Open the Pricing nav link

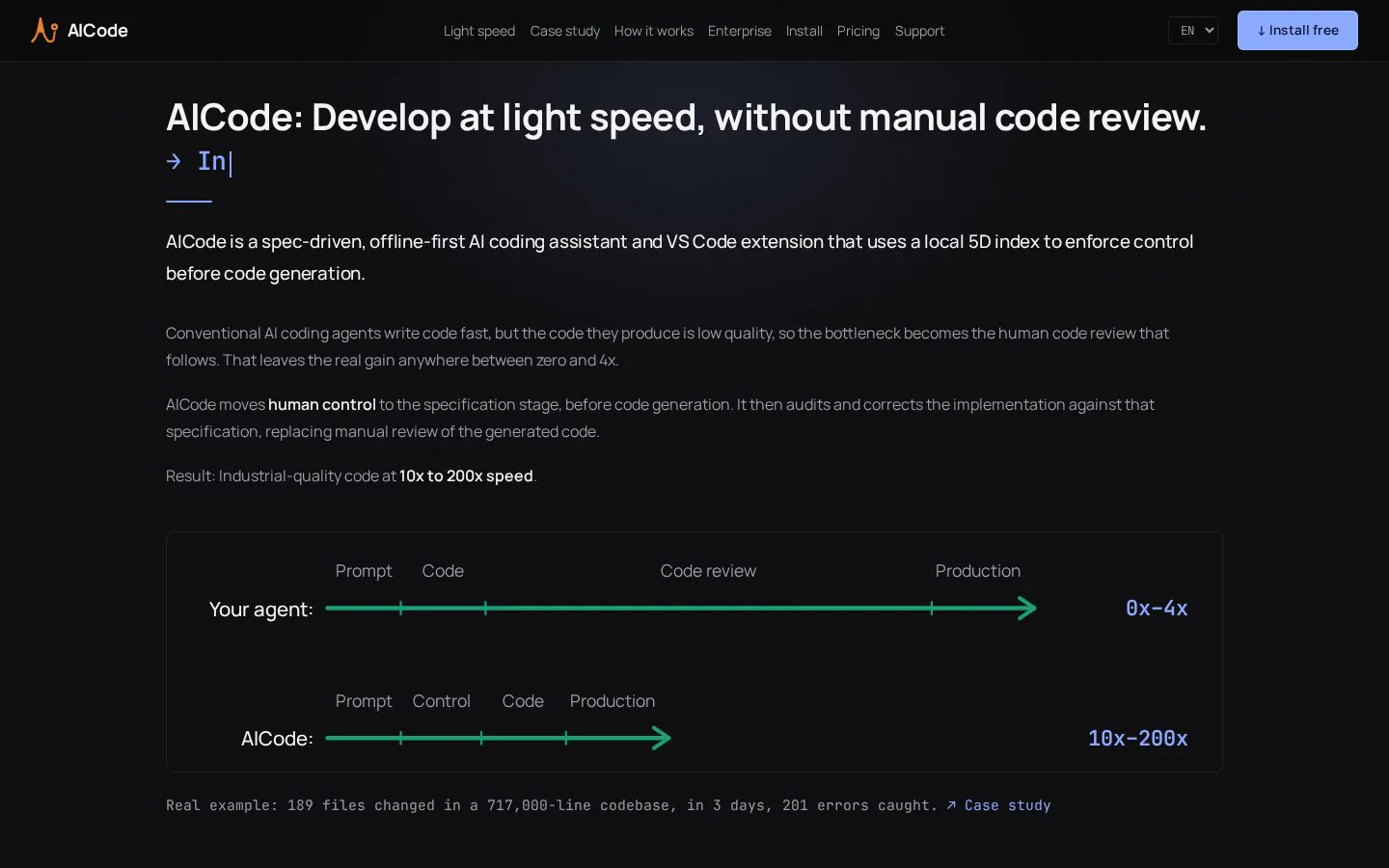point(858,31)
